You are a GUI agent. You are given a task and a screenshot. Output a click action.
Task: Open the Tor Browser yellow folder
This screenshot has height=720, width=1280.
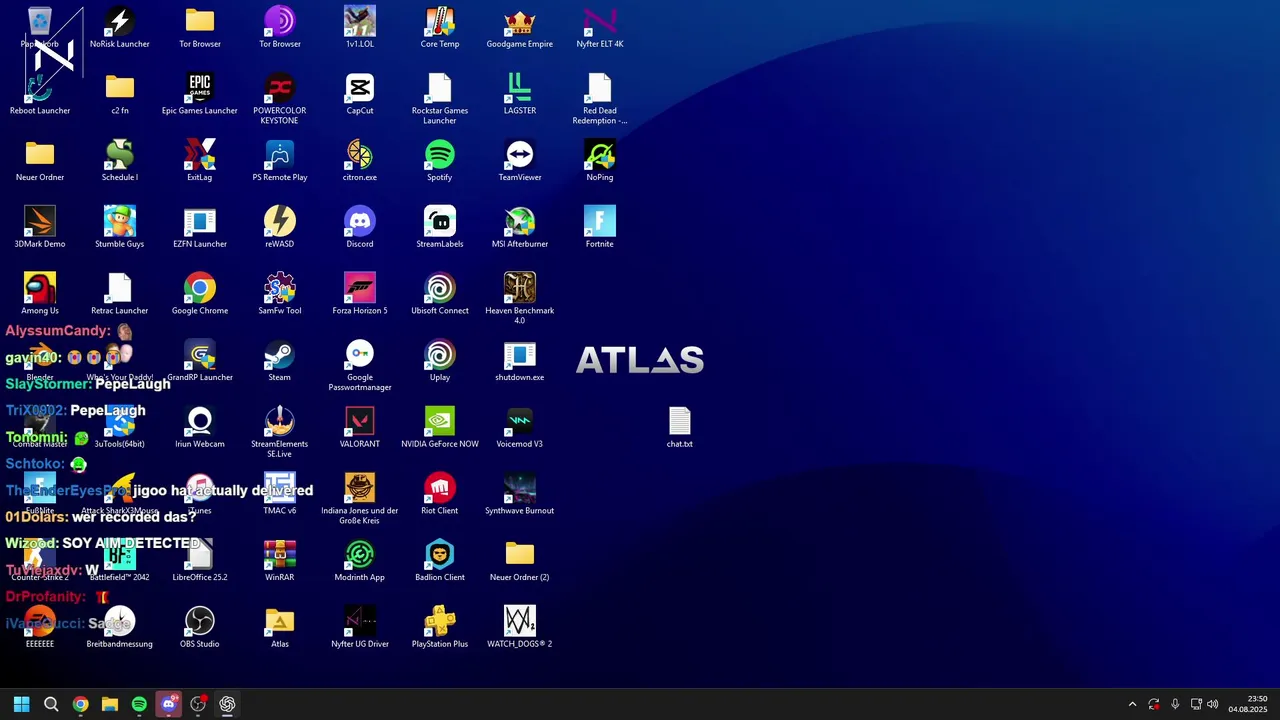[x=200, y=27]
